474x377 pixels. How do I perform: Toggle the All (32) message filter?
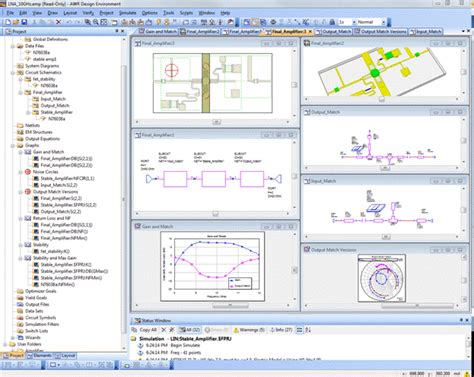[x=189, y=330]
